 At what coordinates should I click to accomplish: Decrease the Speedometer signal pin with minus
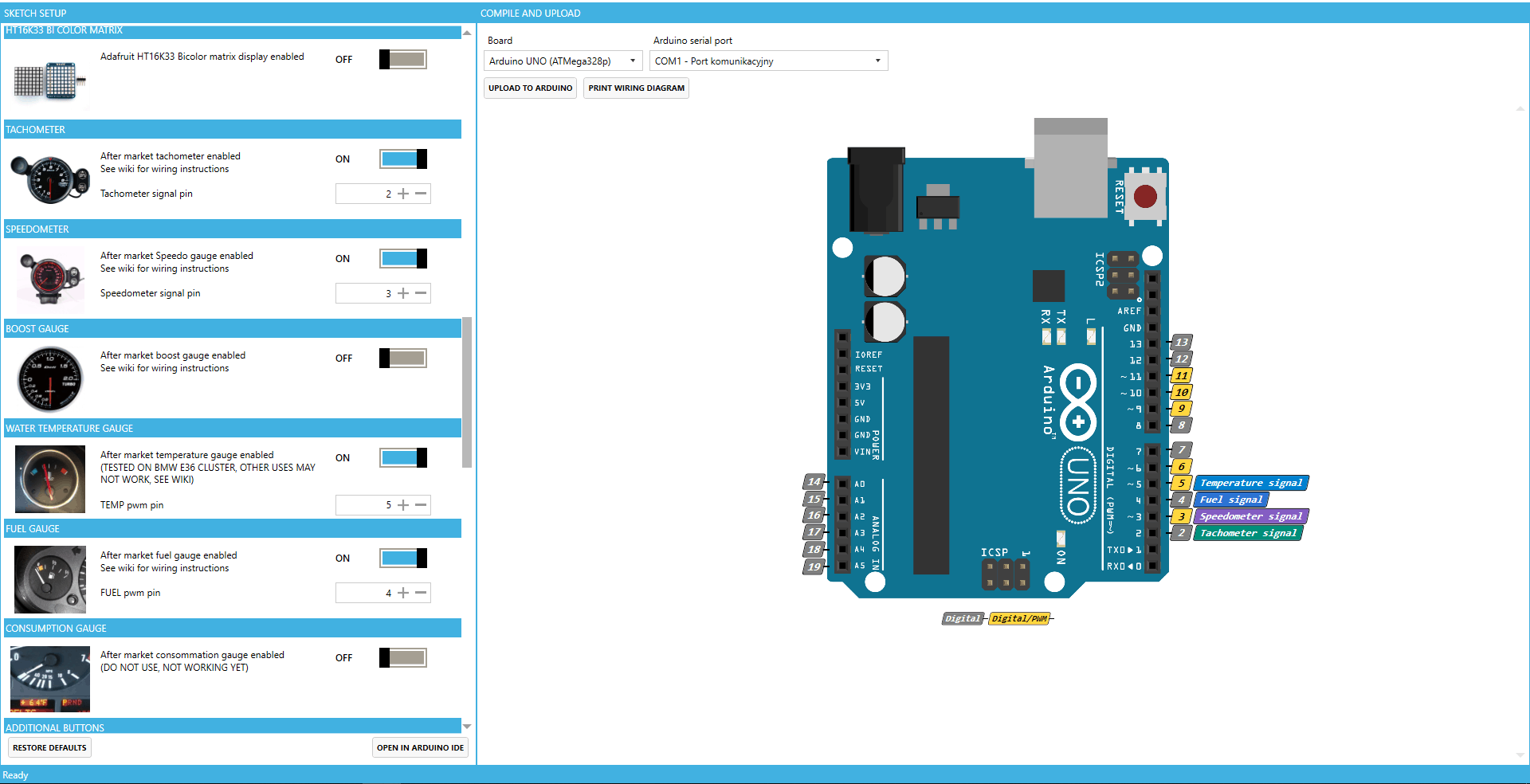click(421, 293)
